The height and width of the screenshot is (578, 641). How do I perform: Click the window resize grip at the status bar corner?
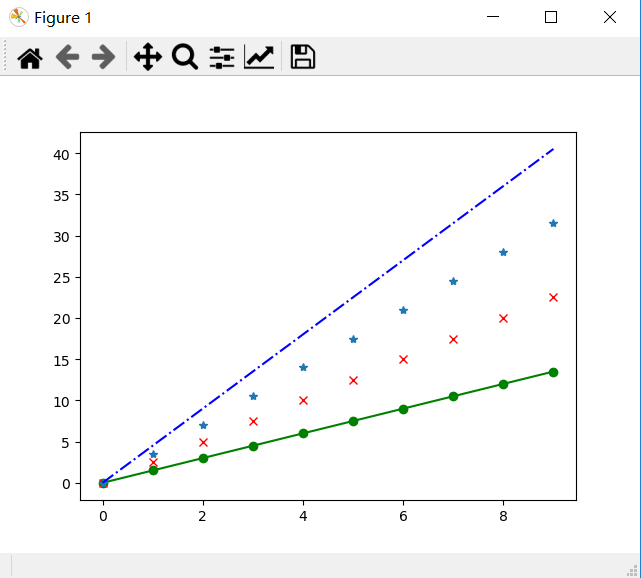click(632, 571)
